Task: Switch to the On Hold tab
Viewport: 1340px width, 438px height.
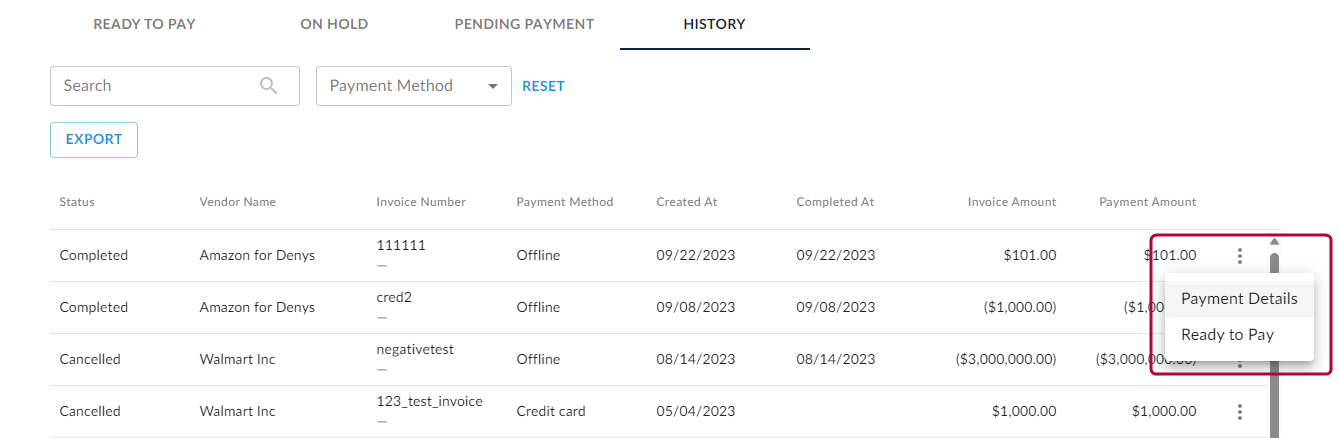Action: click(334, 24)
